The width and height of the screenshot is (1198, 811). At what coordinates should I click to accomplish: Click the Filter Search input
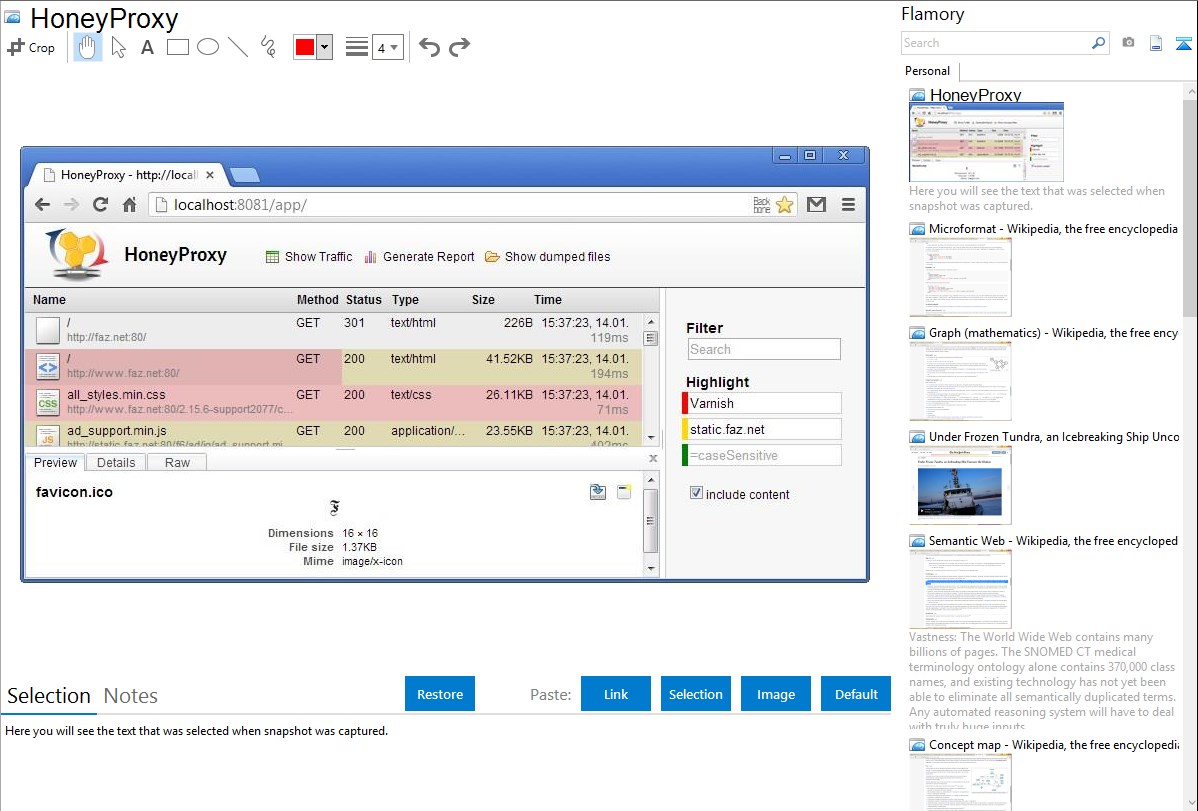(764, 349)
